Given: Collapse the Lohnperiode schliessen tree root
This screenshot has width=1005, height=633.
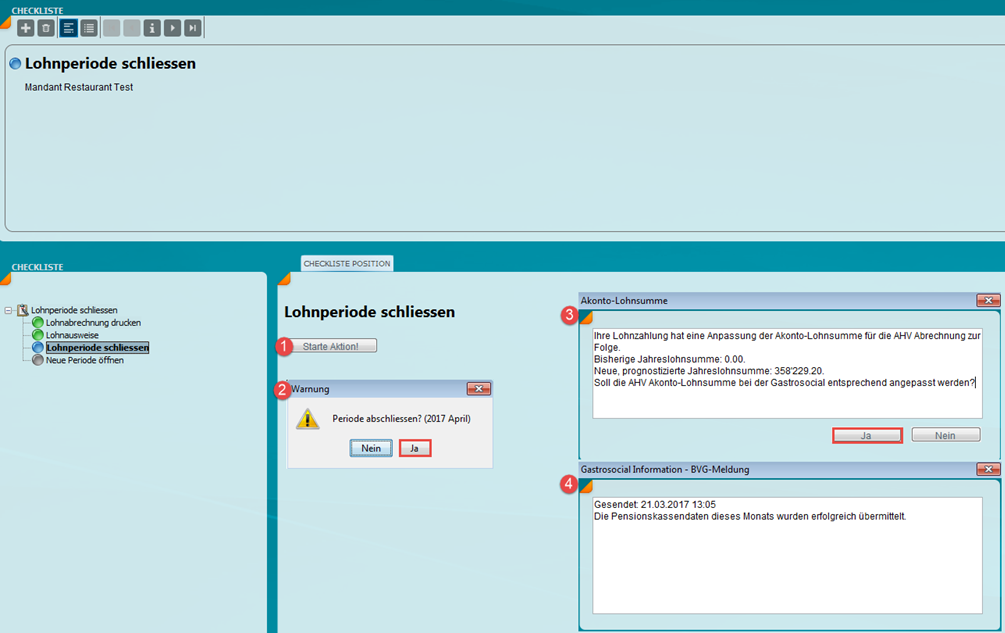Looking at the screenshot, I should point(9,311).
